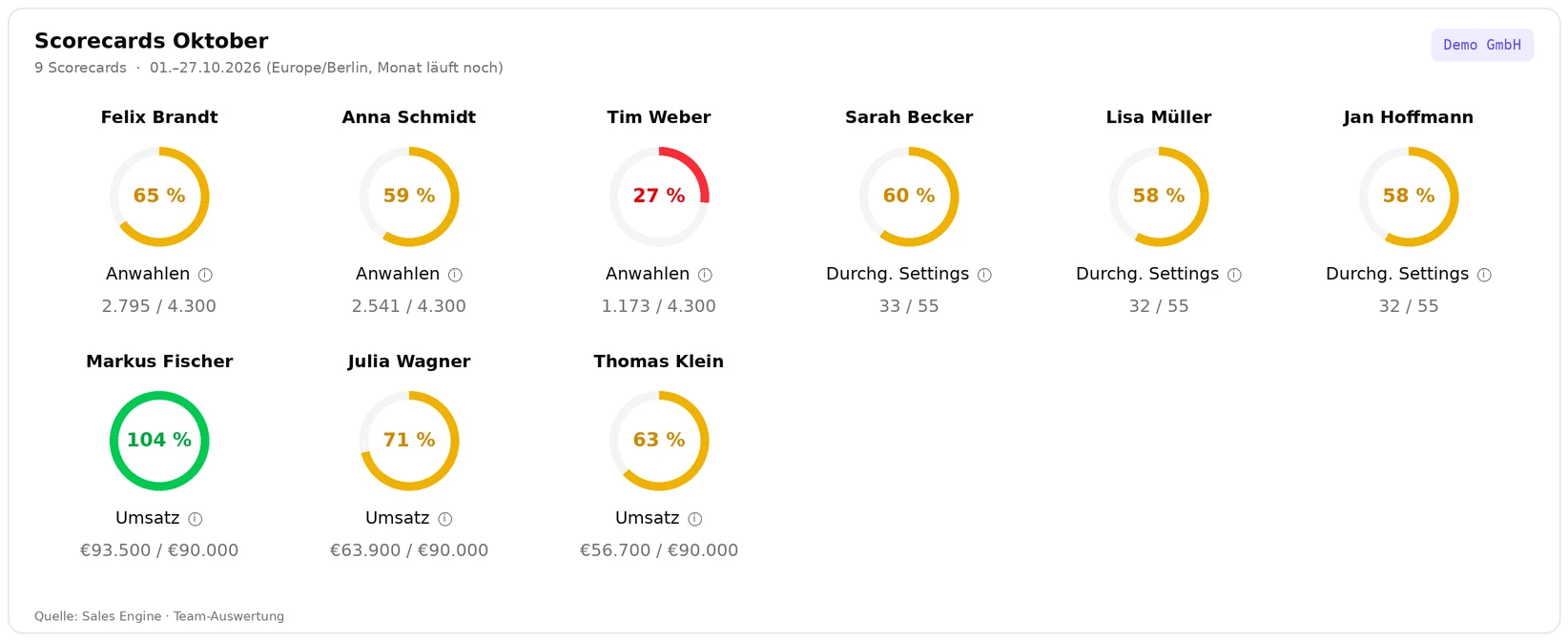Click info icon beside Anna Schmidt's Anwahlen

click(x=455, y=275)
